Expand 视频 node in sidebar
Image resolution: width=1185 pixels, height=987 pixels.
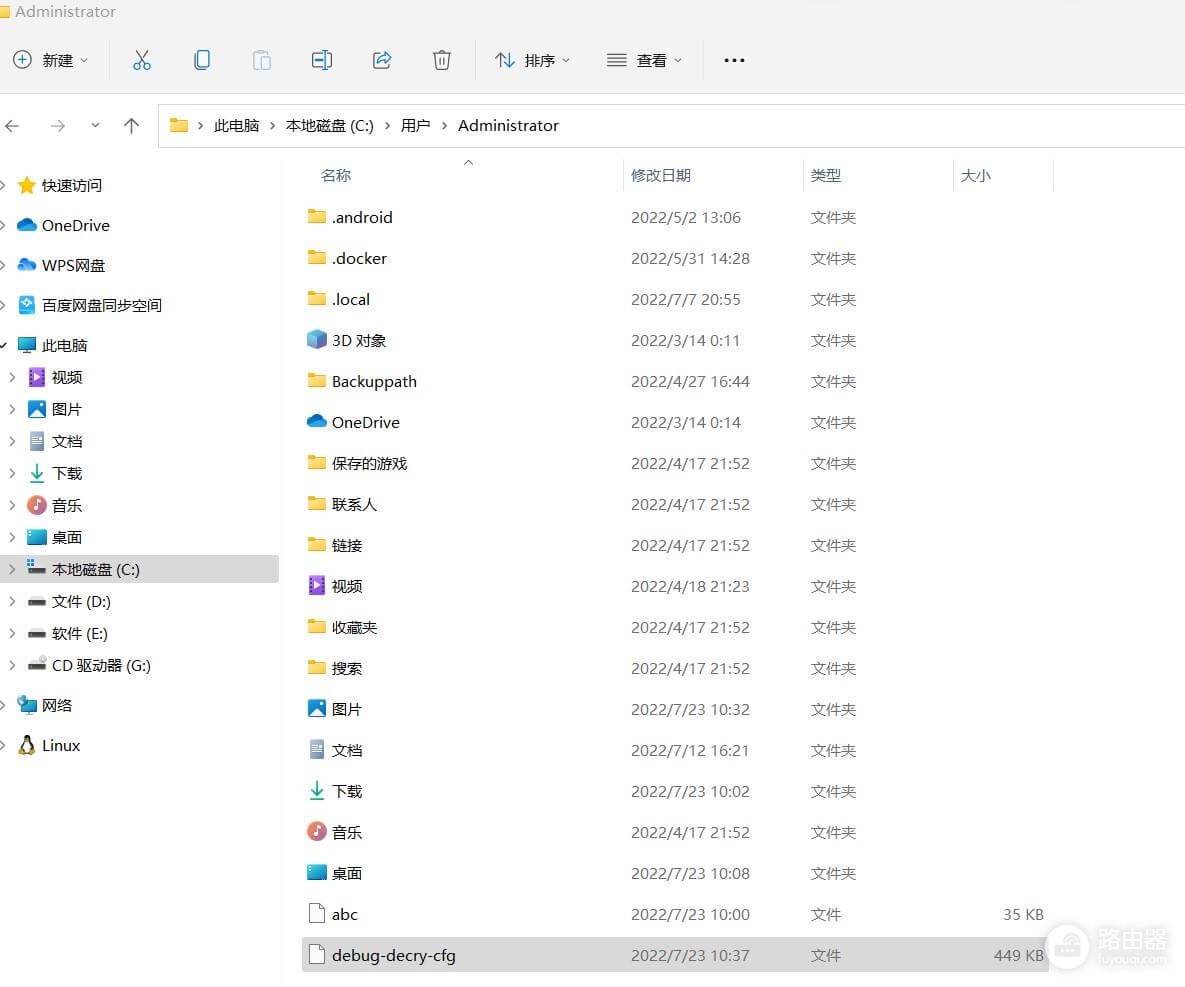(12, 377)
